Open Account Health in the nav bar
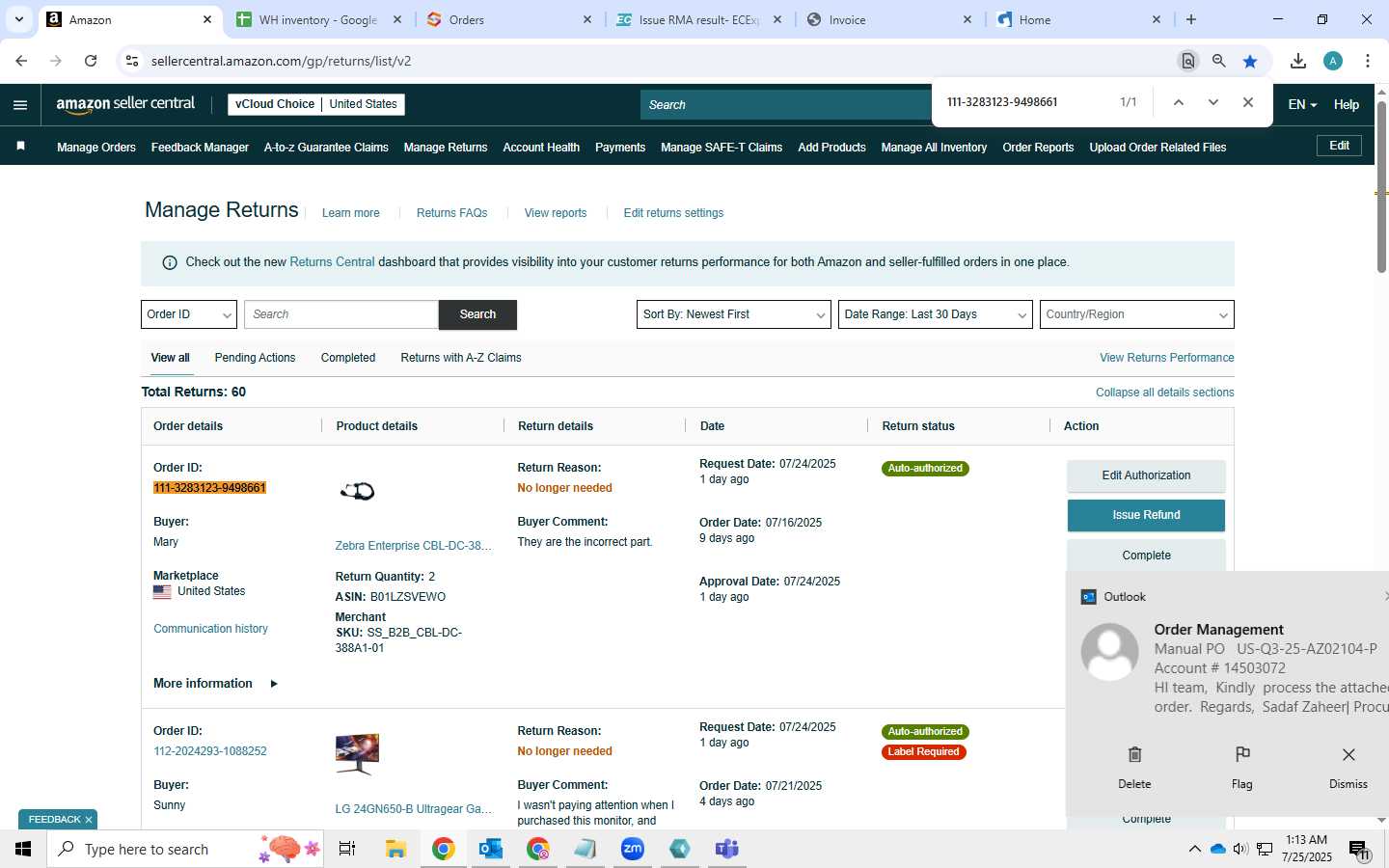Image resolution: width=1389 pixels, height=868 pixels. tap(541, 148)
